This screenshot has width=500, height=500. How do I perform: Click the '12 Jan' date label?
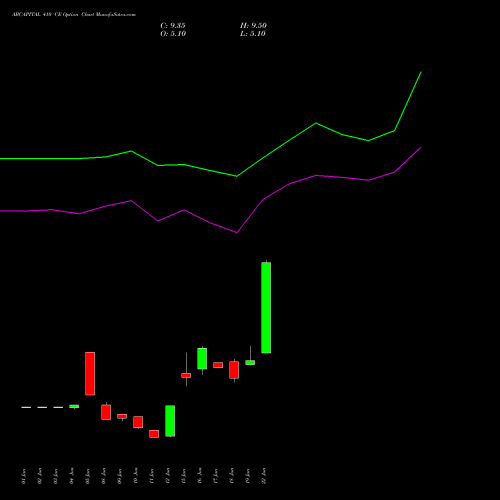tap(168, 476)
